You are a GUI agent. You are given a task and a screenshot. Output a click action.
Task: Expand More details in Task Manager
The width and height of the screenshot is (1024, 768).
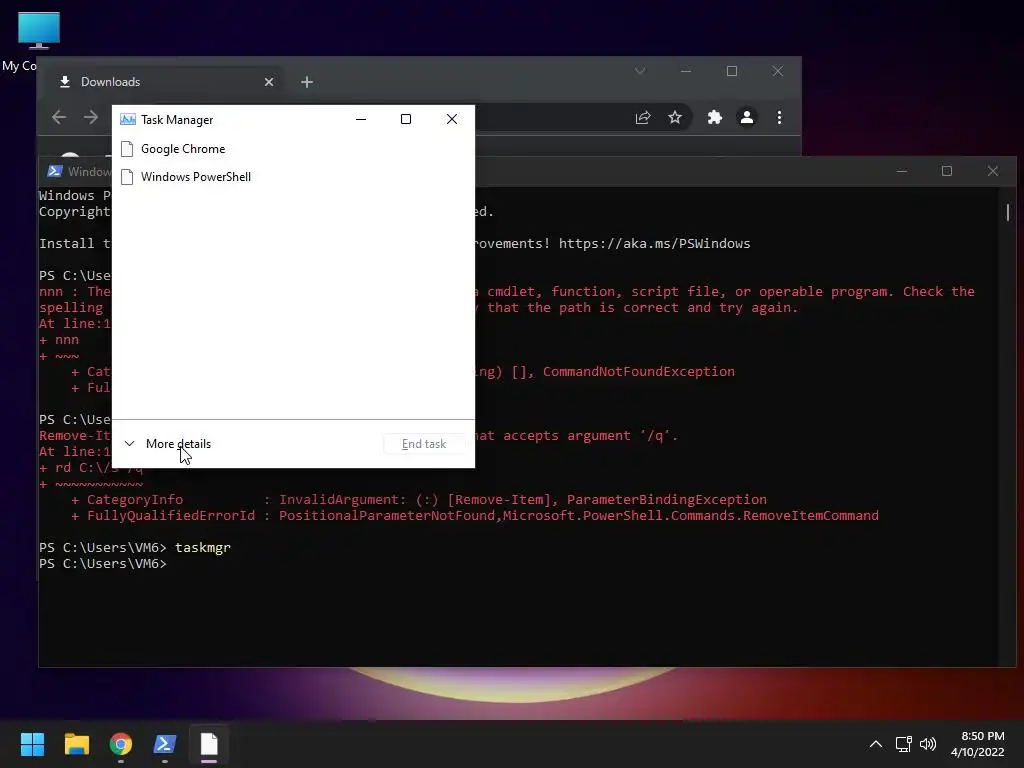point(168,444)
